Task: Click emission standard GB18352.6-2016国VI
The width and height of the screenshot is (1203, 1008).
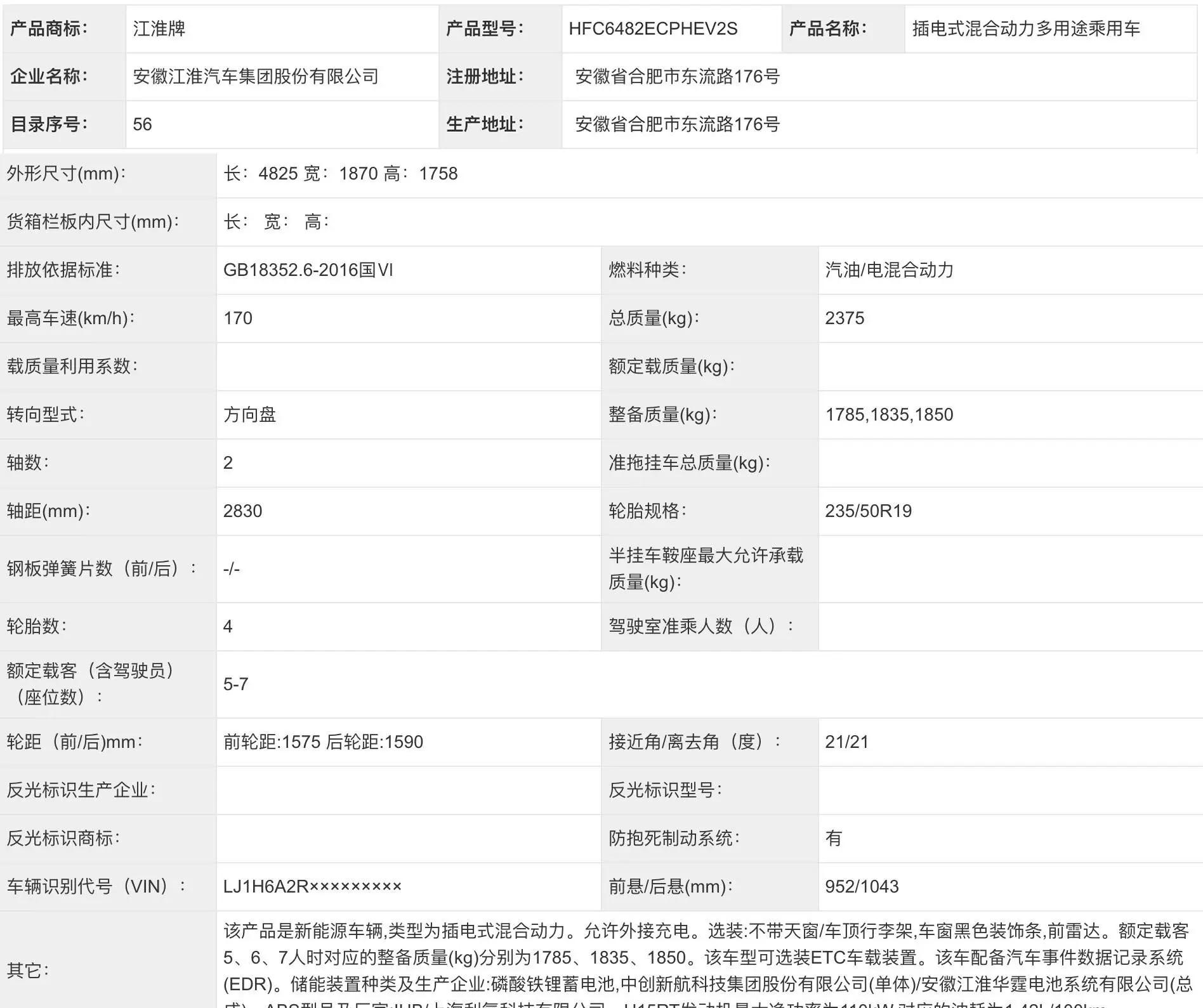Action: tap(308, 270)
